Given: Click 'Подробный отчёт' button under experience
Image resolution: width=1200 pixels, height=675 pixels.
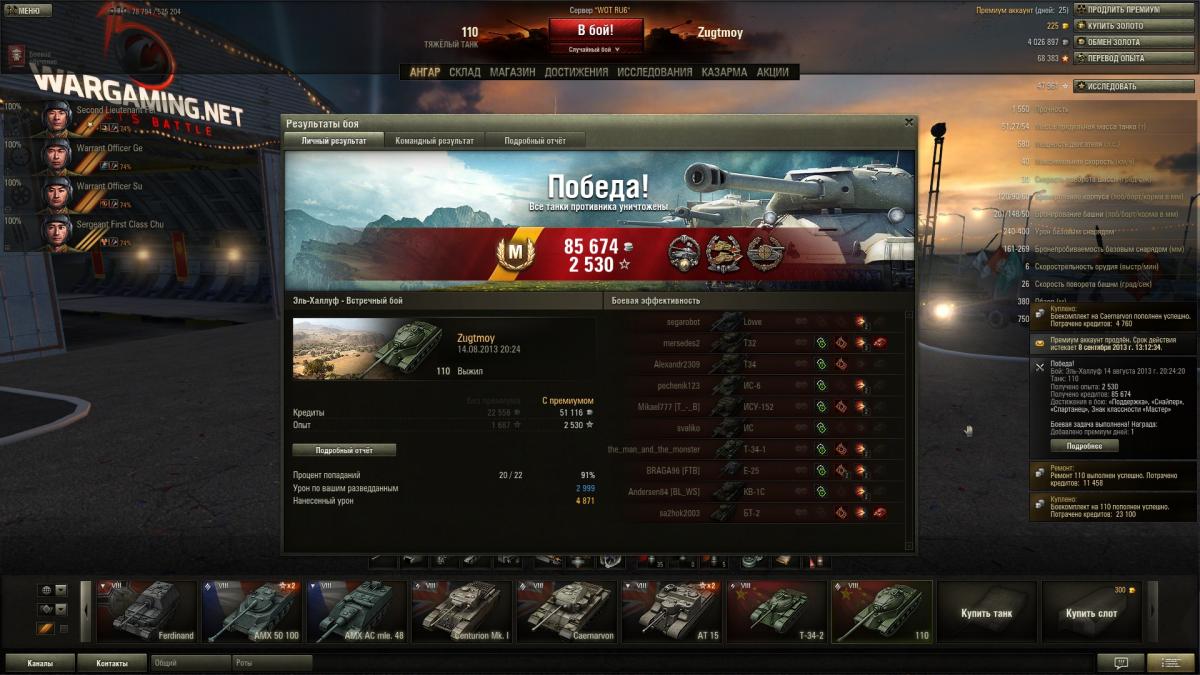Looking at the screenshot, I should pyautogui.click(x=343, y=450).
